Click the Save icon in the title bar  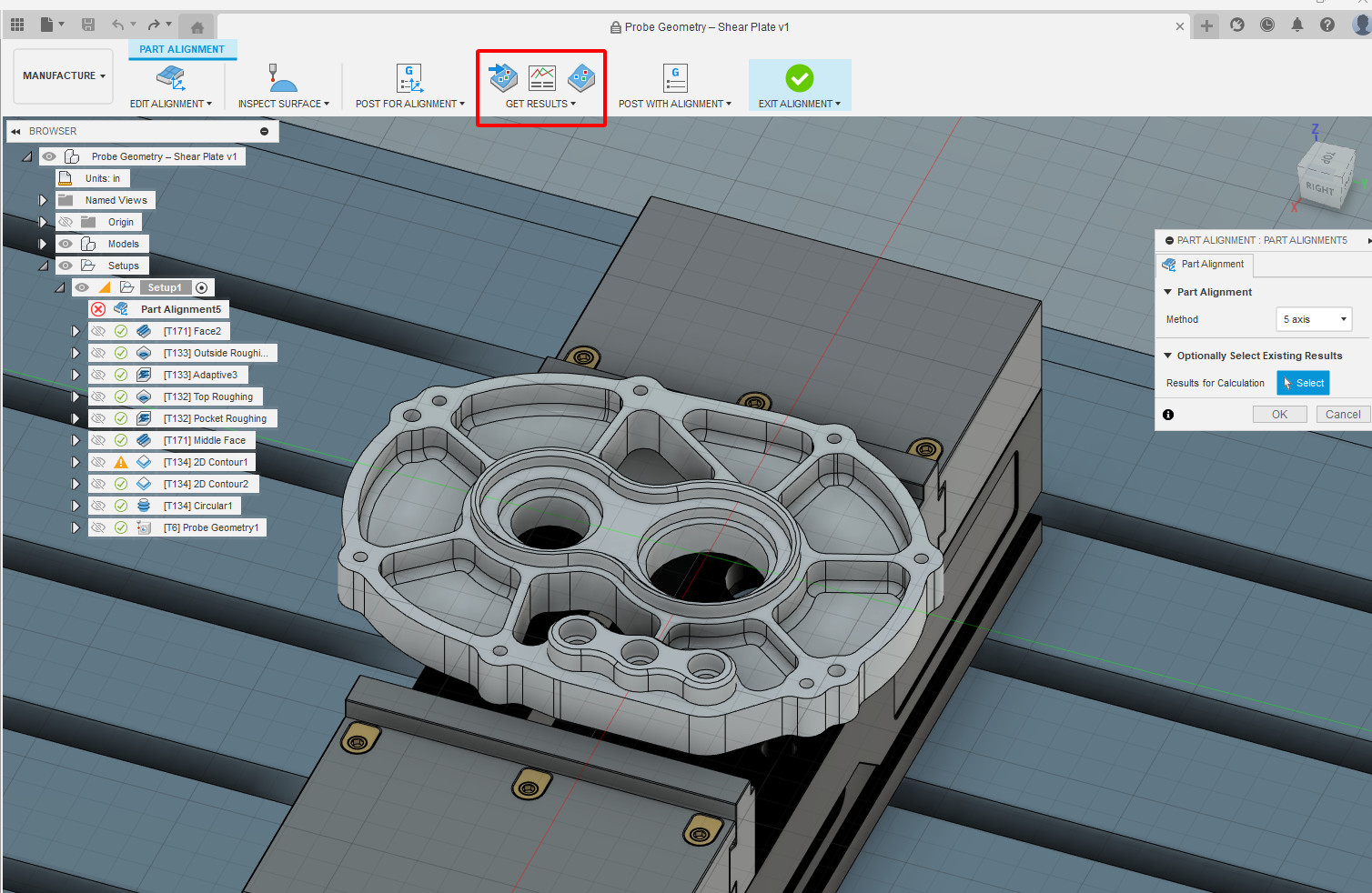[88, 25]
